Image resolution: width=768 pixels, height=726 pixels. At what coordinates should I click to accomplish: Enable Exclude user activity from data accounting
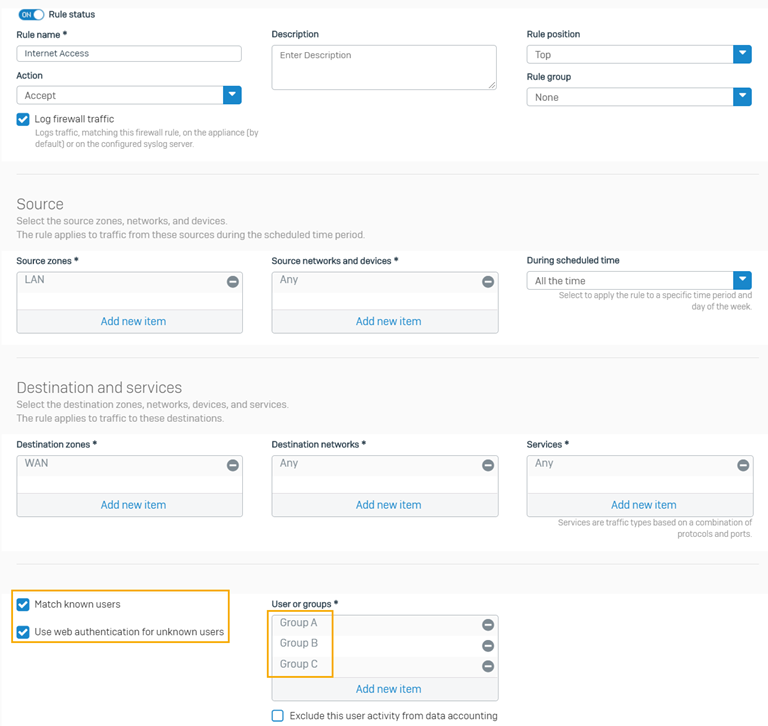pyautogui.click(x=278, y=716)
